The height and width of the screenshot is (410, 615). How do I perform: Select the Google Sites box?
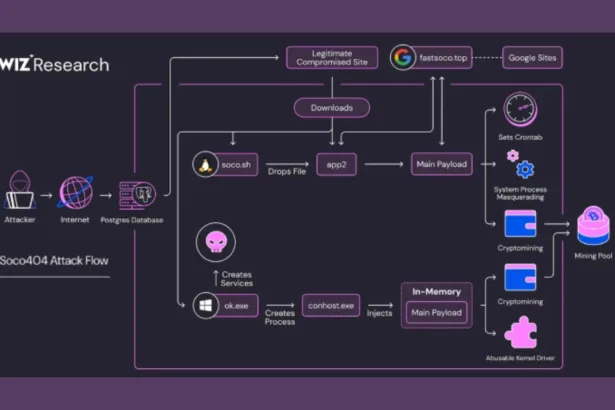[x=532, y=58]
